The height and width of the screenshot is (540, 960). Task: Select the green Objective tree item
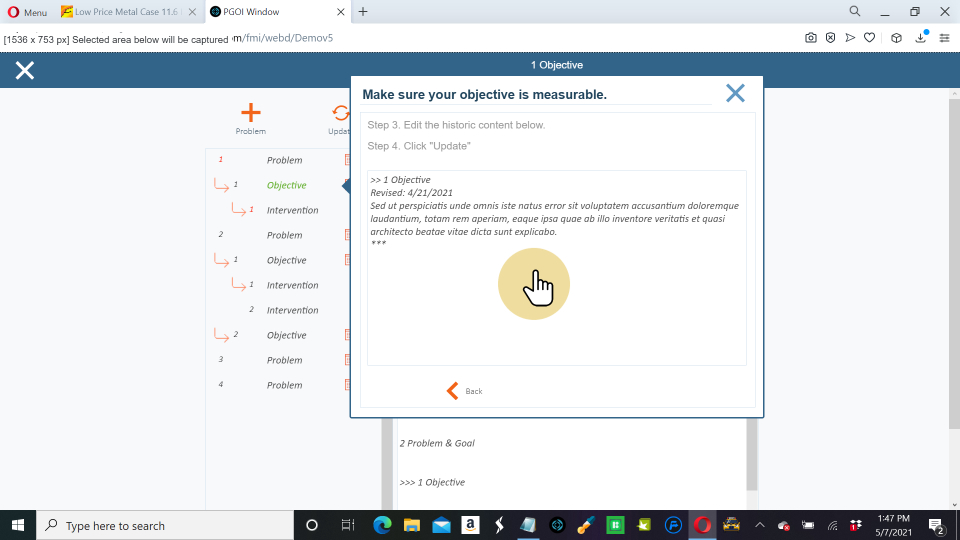tap(286, 185)
